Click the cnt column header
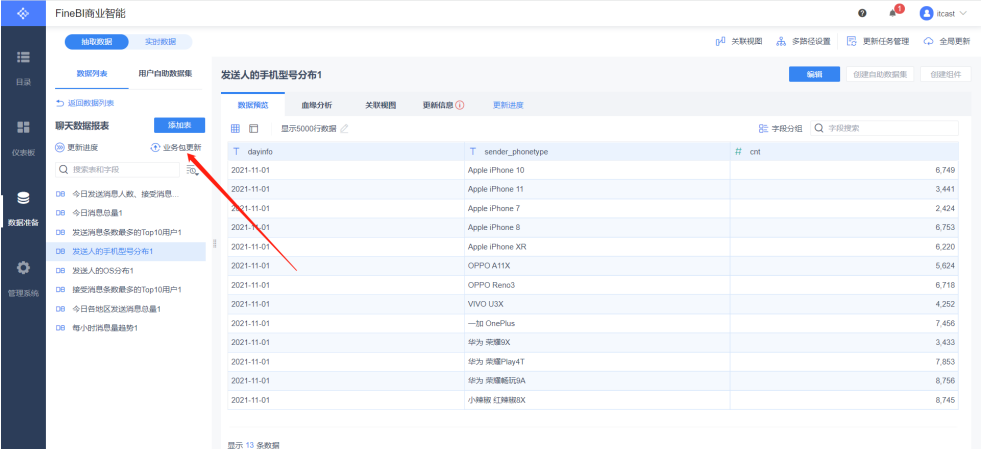 [844, 152]
